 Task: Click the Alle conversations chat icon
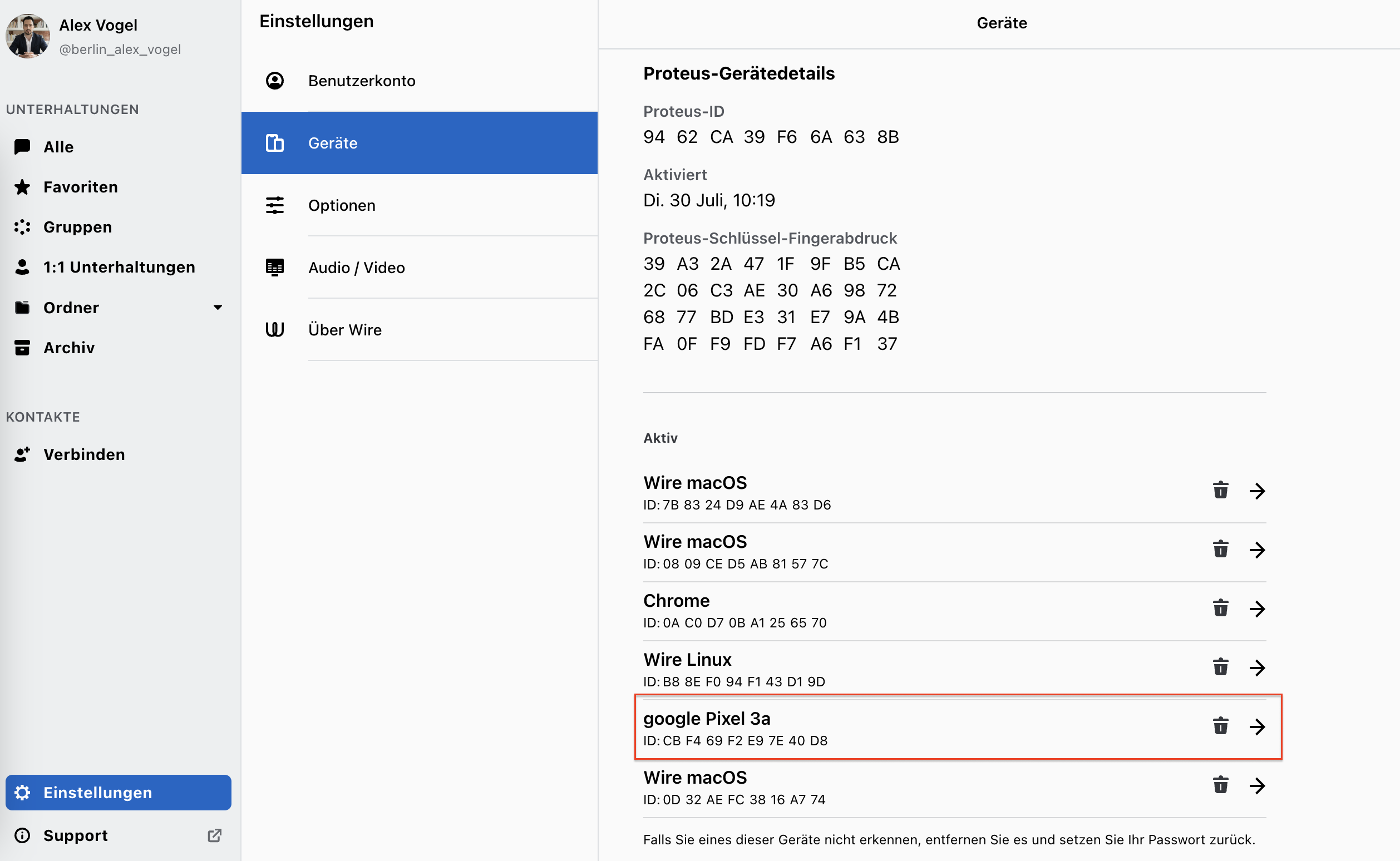point(22,147)
